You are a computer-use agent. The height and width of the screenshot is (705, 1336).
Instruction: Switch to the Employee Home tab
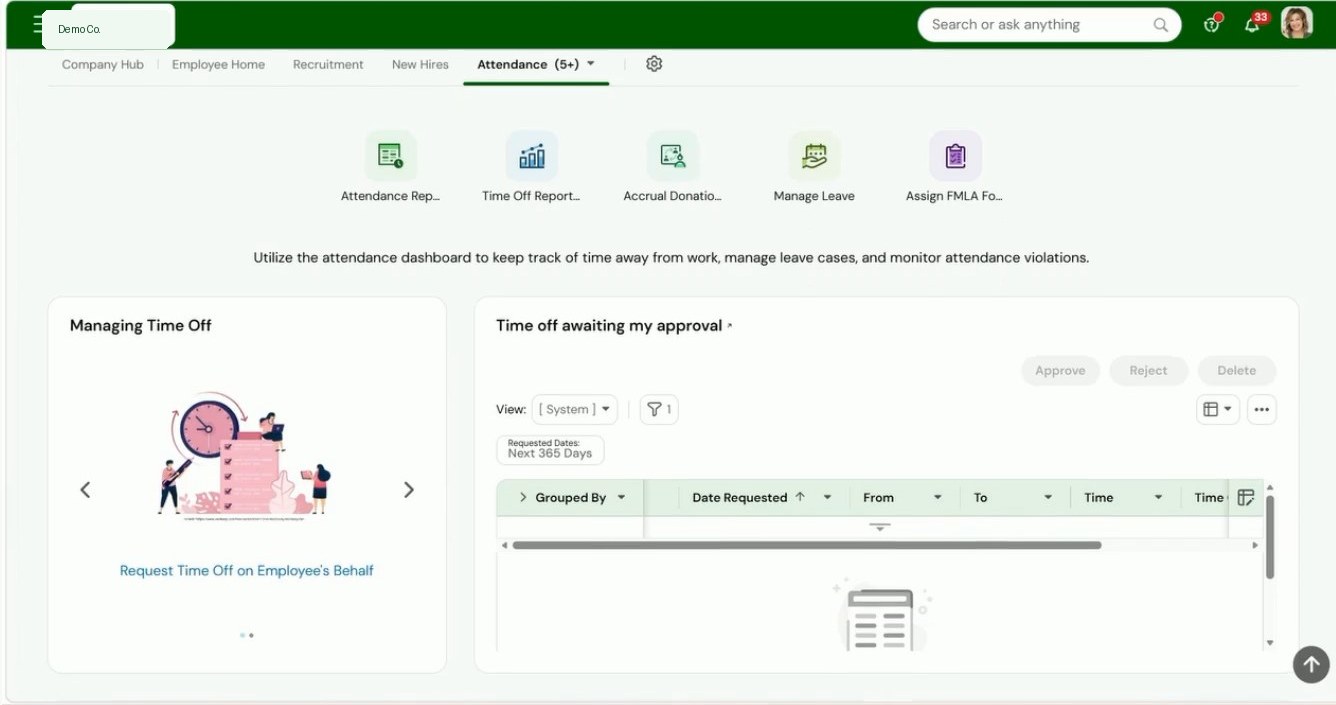click(218, 64)
